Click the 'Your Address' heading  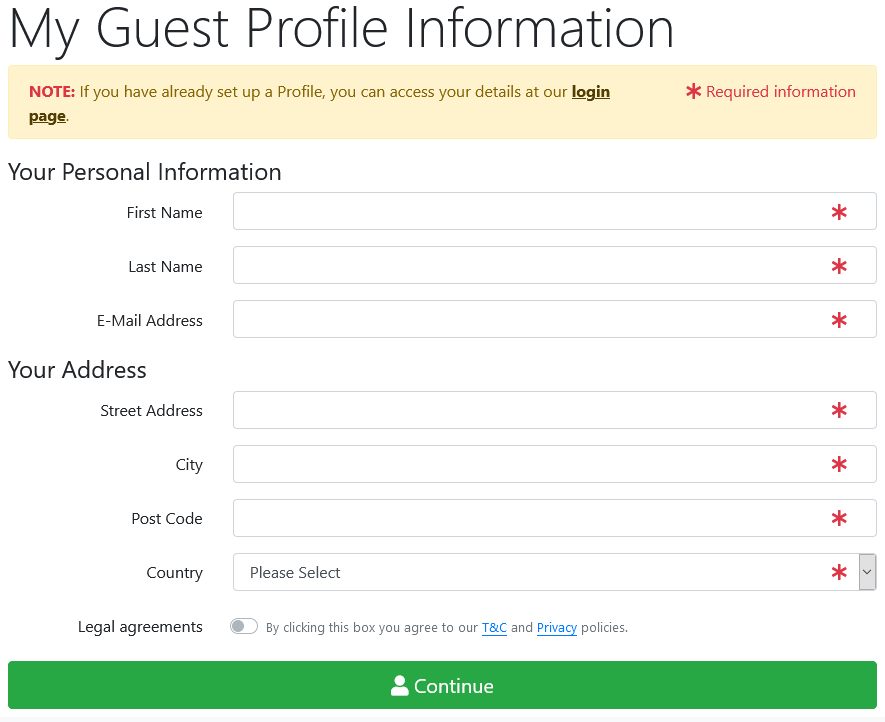pos(77,370)
